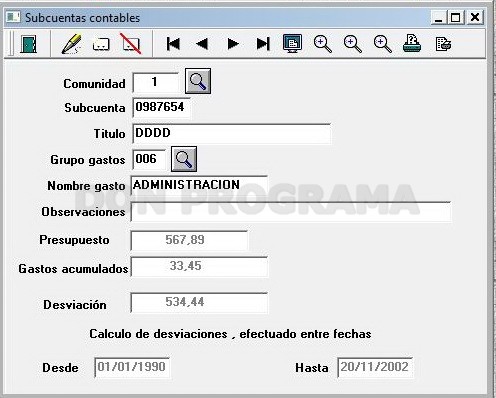
Task: Click the delete record crossed-out icon
Action: coord(131,44)
